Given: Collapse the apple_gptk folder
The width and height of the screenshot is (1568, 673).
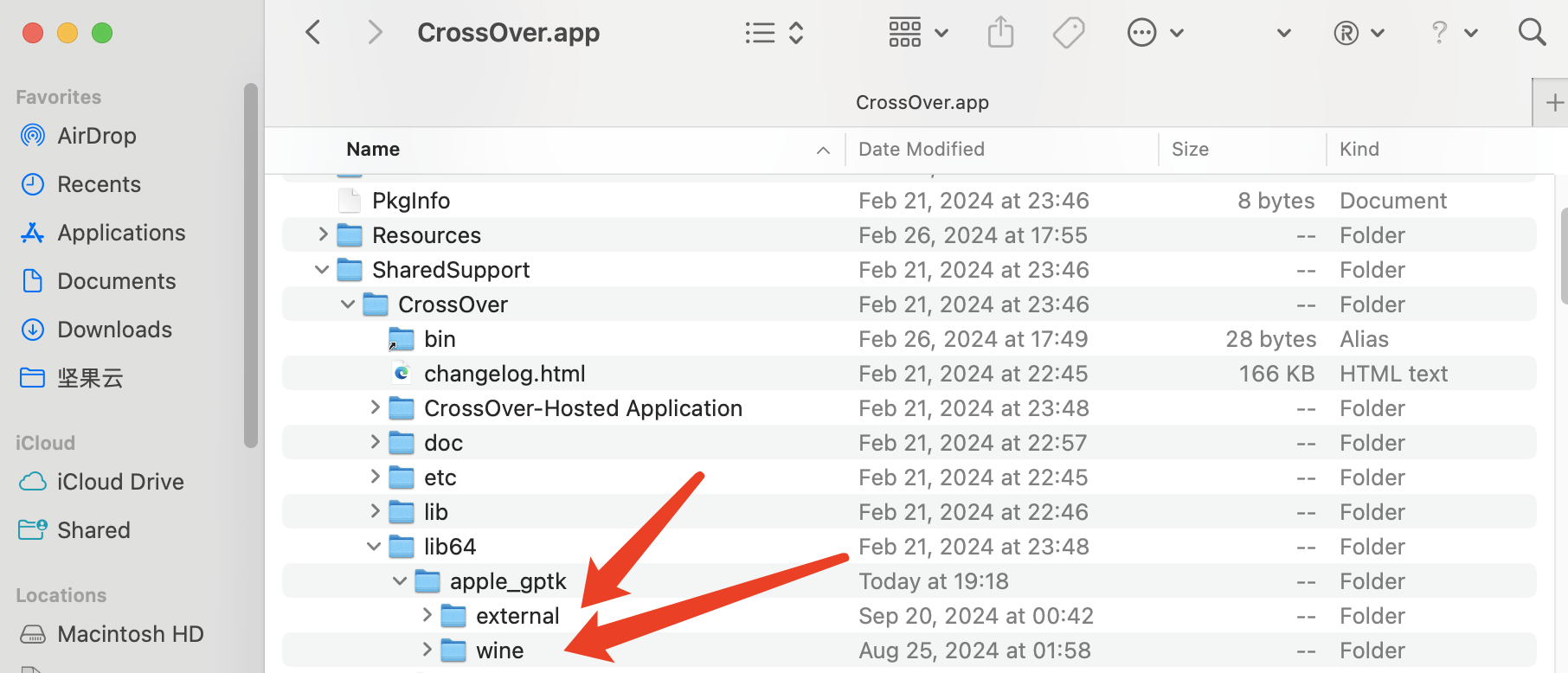Looking at the screenshot, I should [x=400, y=581].
